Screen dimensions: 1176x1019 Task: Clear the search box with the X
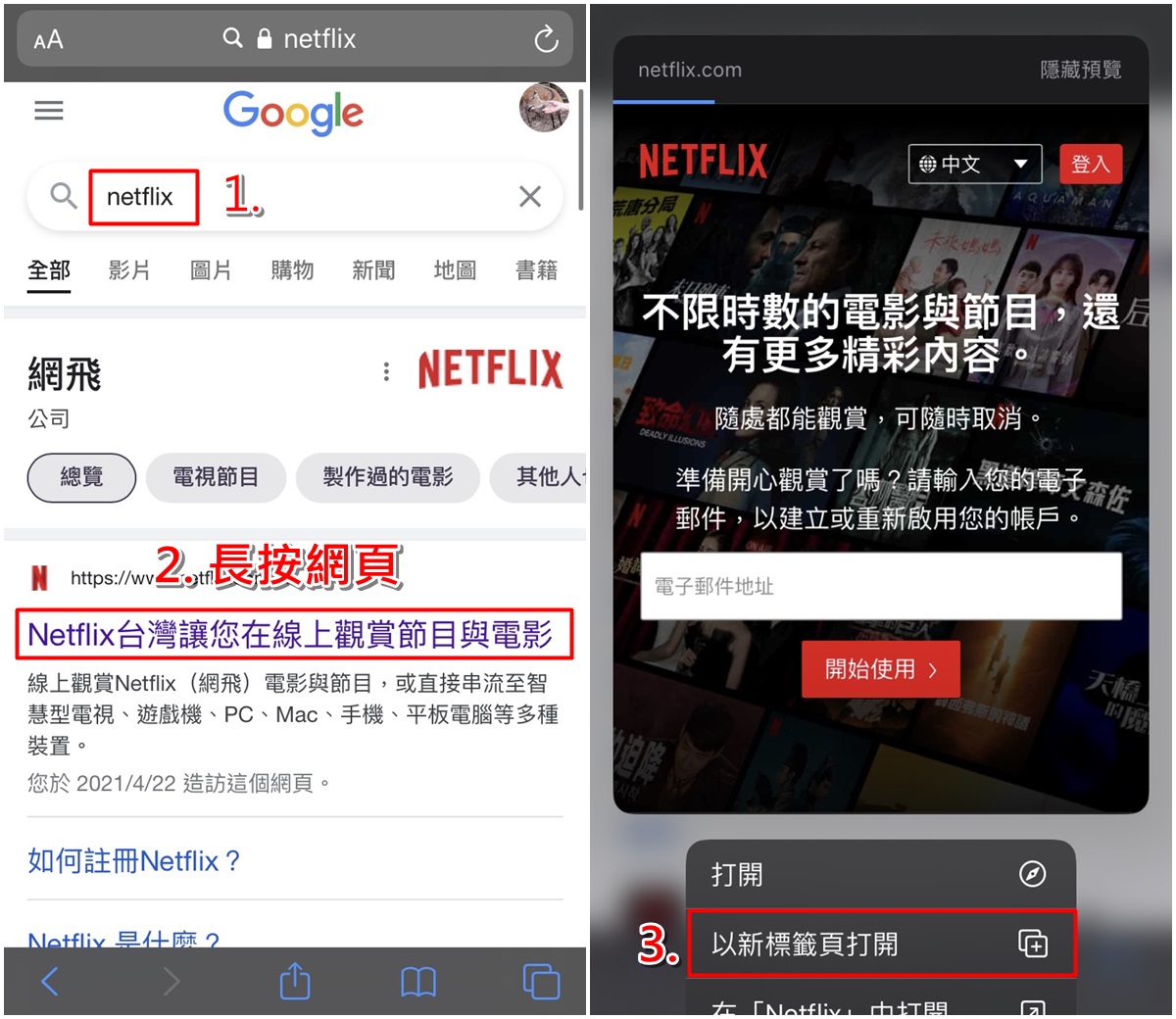530,196
